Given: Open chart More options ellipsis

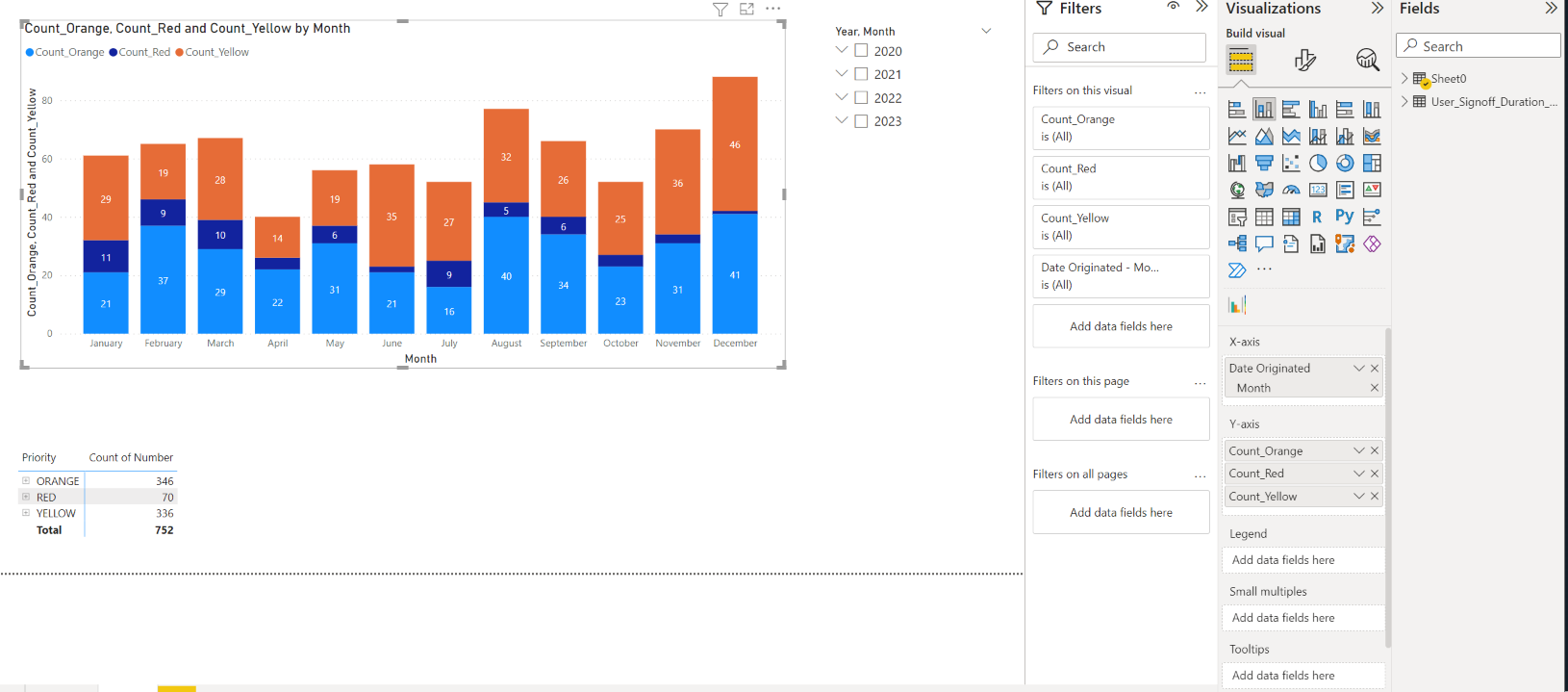Looking at the screenshot, I should (773, 9).
